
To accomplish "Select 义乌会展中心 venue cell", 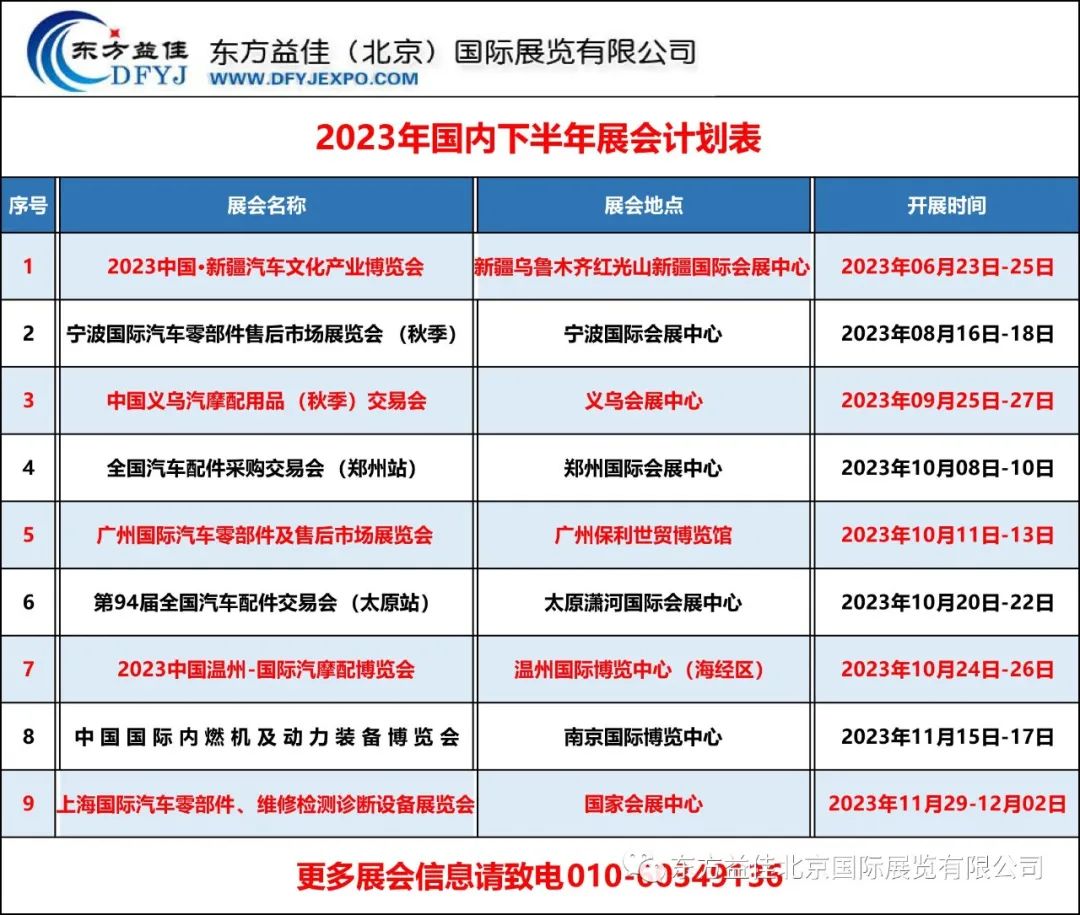I will pos(643,400).
